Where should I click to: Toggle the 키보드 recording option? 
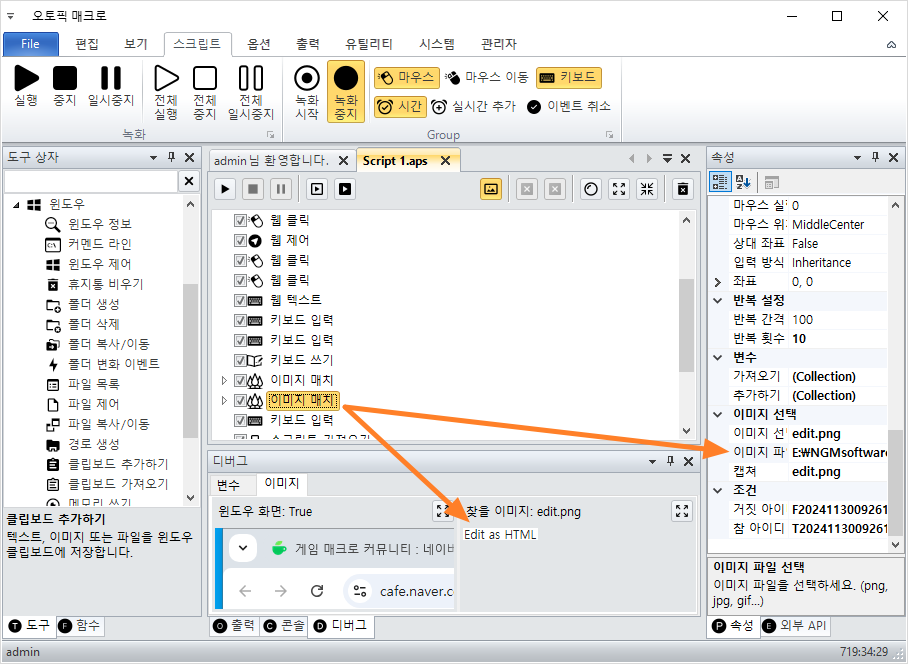(569, 77)
